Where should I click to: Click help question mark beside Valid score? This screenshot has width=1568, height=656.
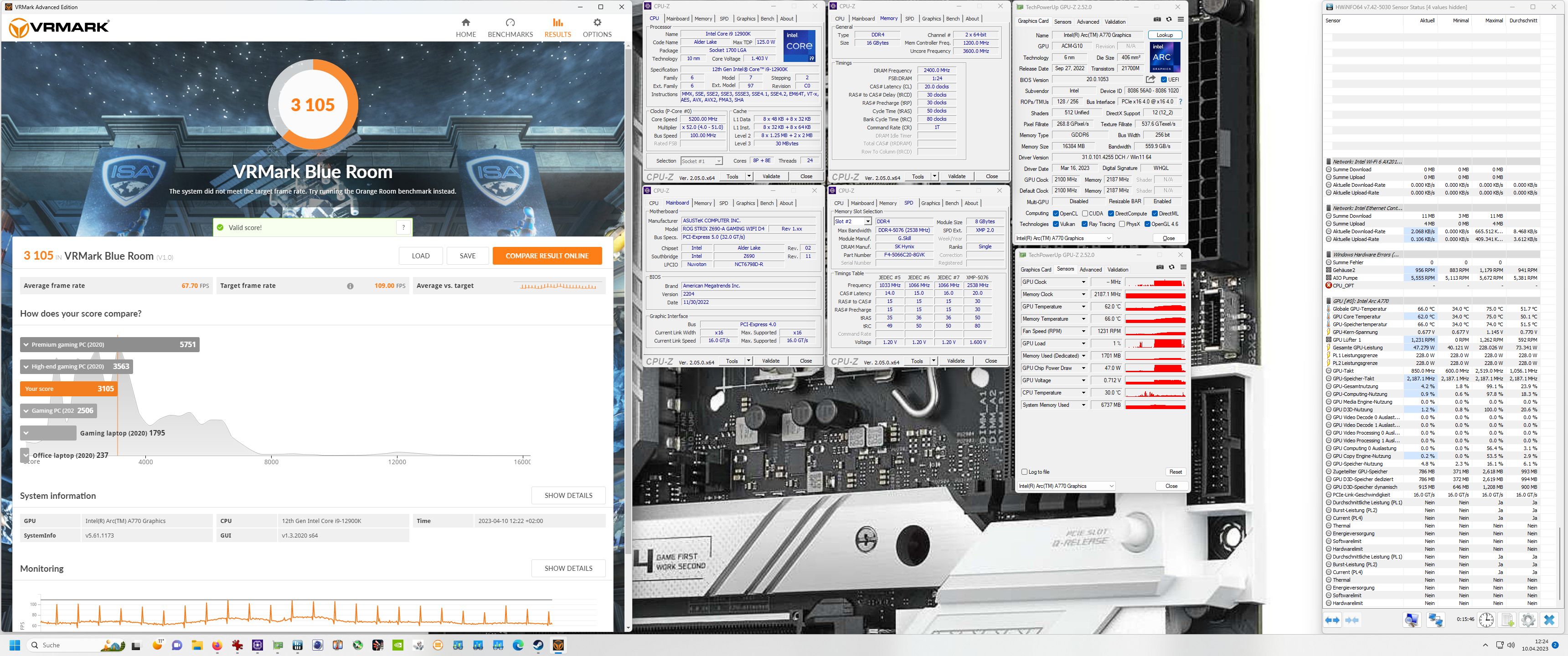403,228
